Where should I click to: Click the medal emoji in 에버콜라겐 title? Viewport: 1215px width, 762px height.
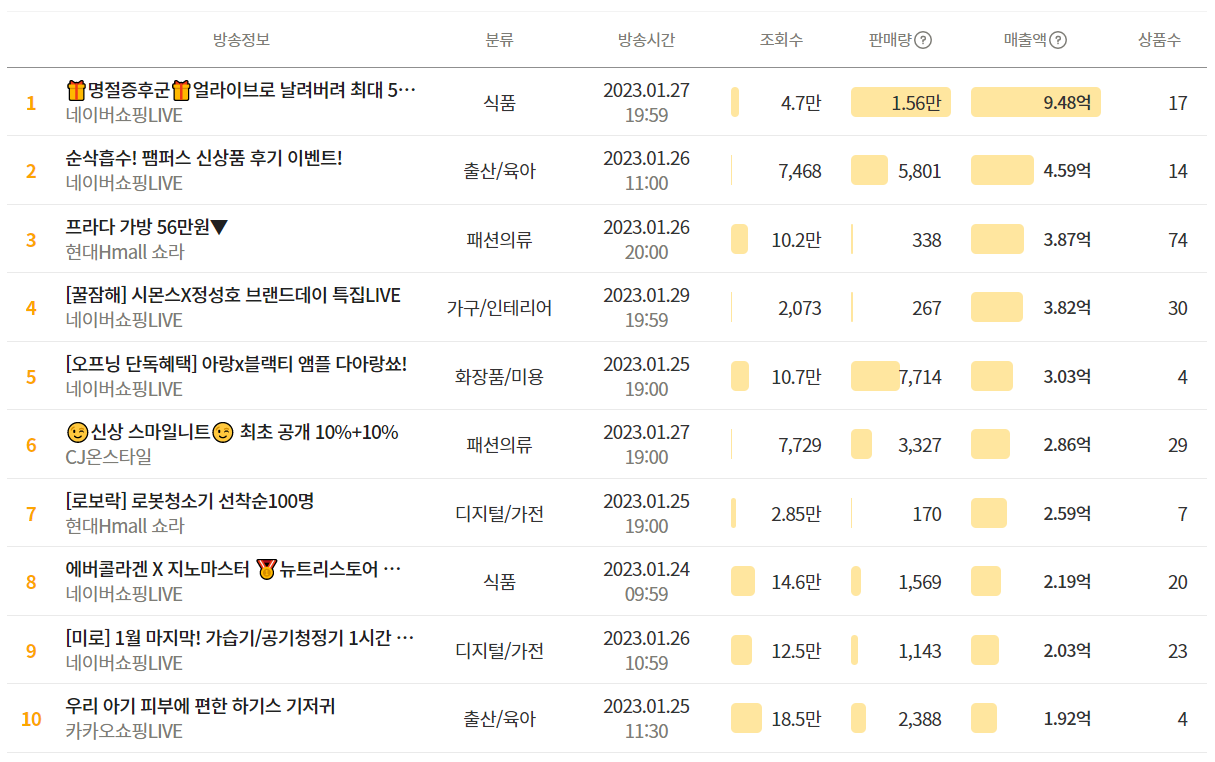[x=266, y=570]
